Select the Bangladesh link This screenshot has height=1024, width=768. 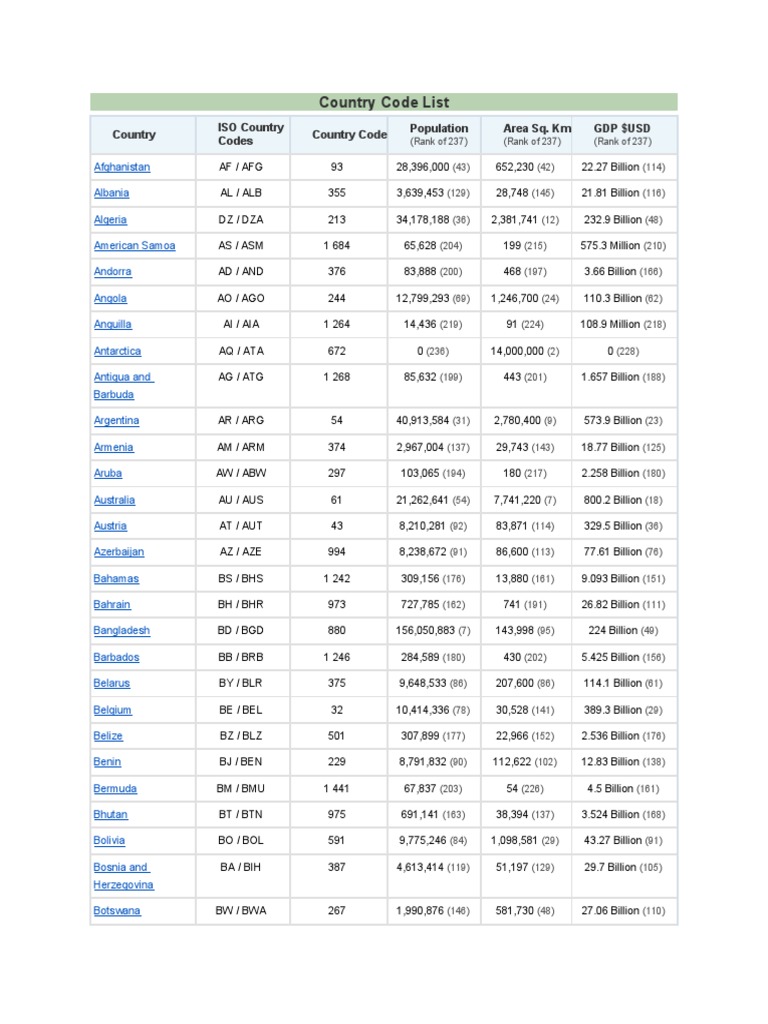coord(122,631)
